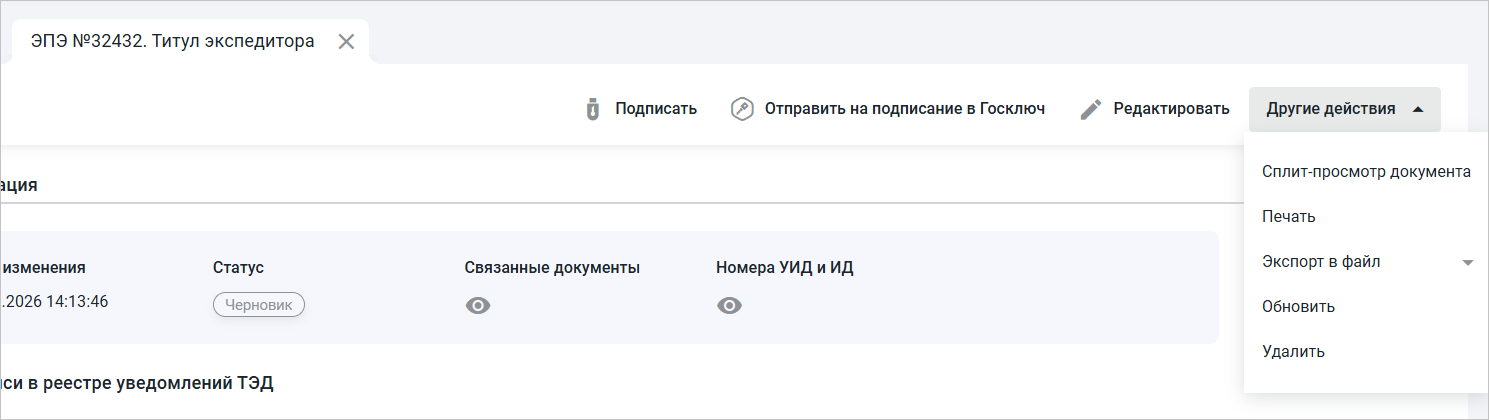The width and height of the screenshot is (1489, 420).
Task: Click the Подписать button label
Action: [656, 109]
